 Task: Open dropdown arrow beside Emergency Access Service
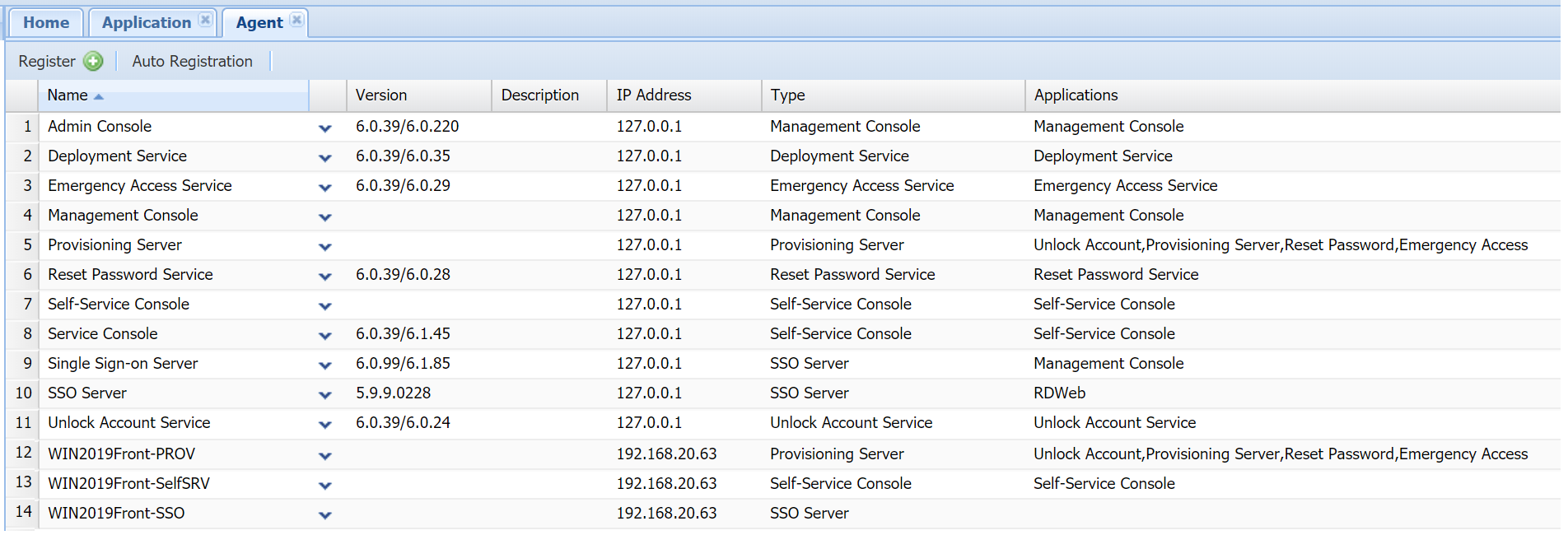point(325,188)
